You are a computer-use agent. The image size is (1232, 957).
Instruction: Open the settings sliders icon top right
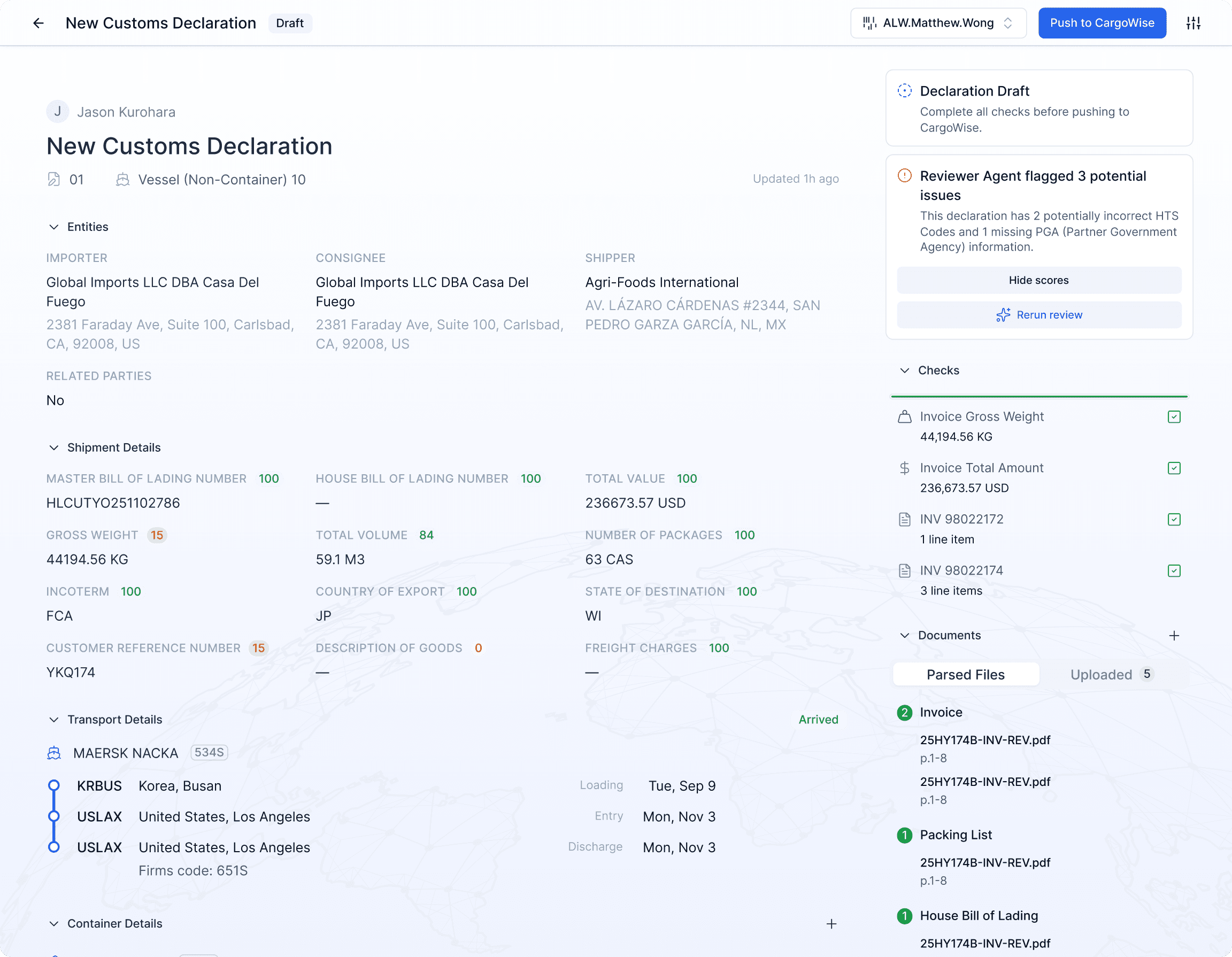pyautogui.click(x=1193, y=22)
